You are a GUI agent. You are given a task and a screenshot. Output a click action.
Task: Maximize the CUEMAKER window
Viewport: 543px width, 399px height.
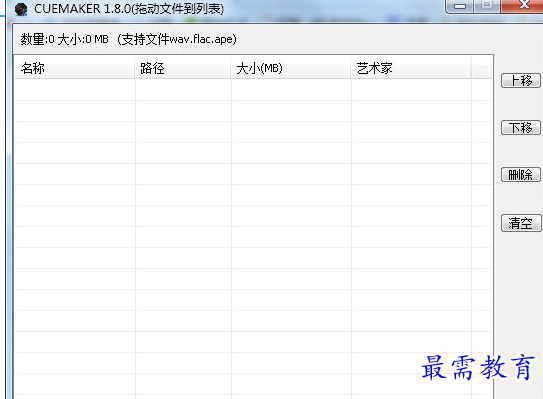pos(487,5)
